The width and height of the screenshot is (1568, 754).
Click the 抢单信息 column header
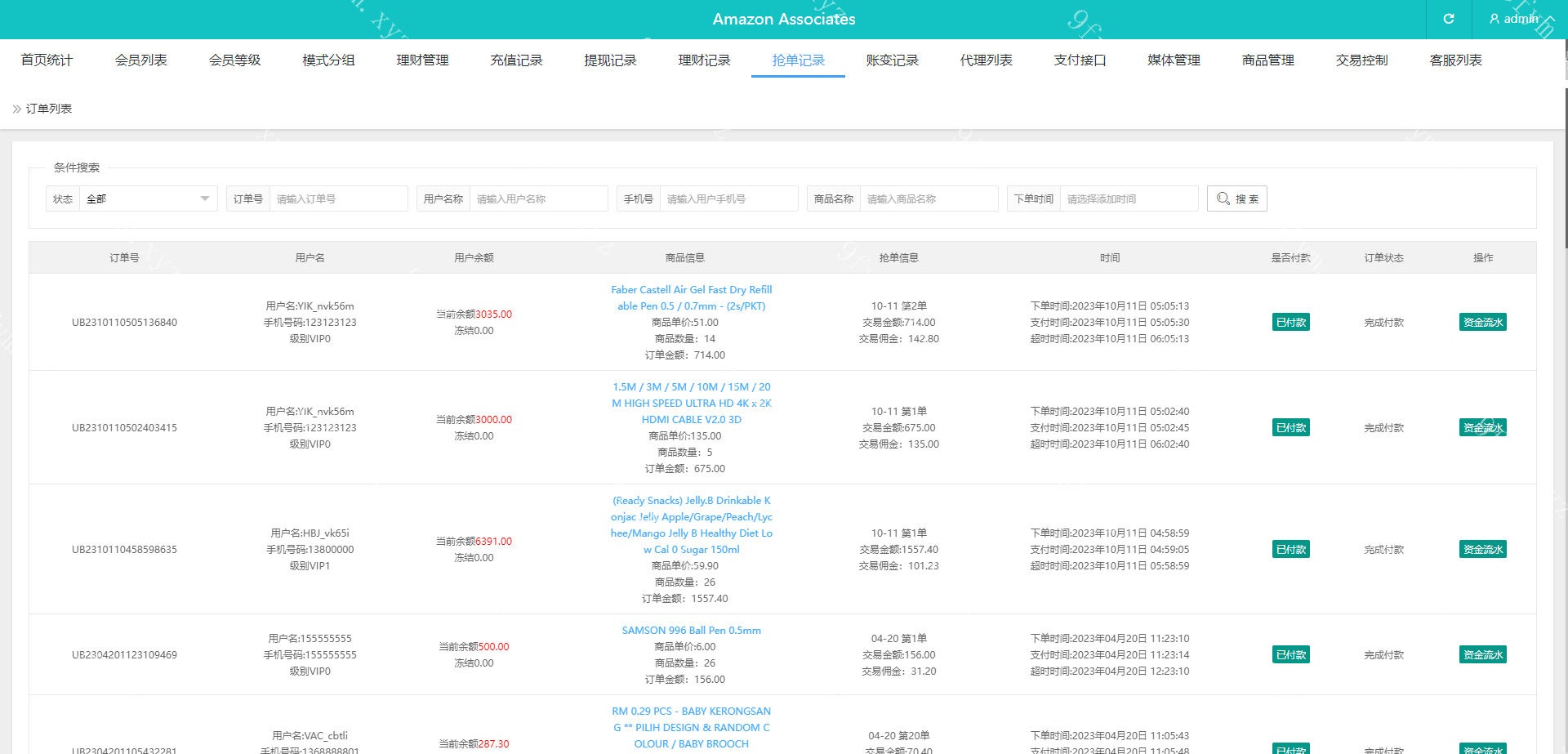coord(898,257)
